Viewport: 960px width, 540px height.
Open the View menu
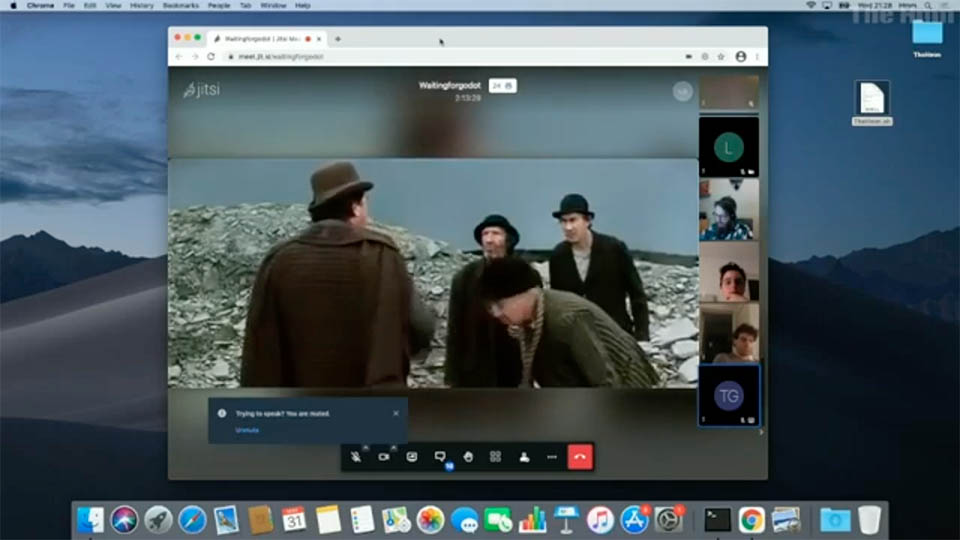(x=113, y=5)
